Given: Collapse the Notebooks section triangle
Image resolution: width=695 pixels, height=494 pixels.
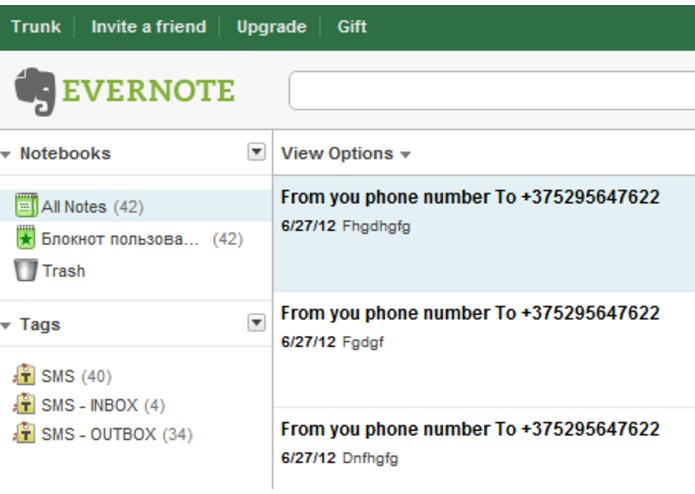Looking at the screenshot, I should (x=6, y=155).
